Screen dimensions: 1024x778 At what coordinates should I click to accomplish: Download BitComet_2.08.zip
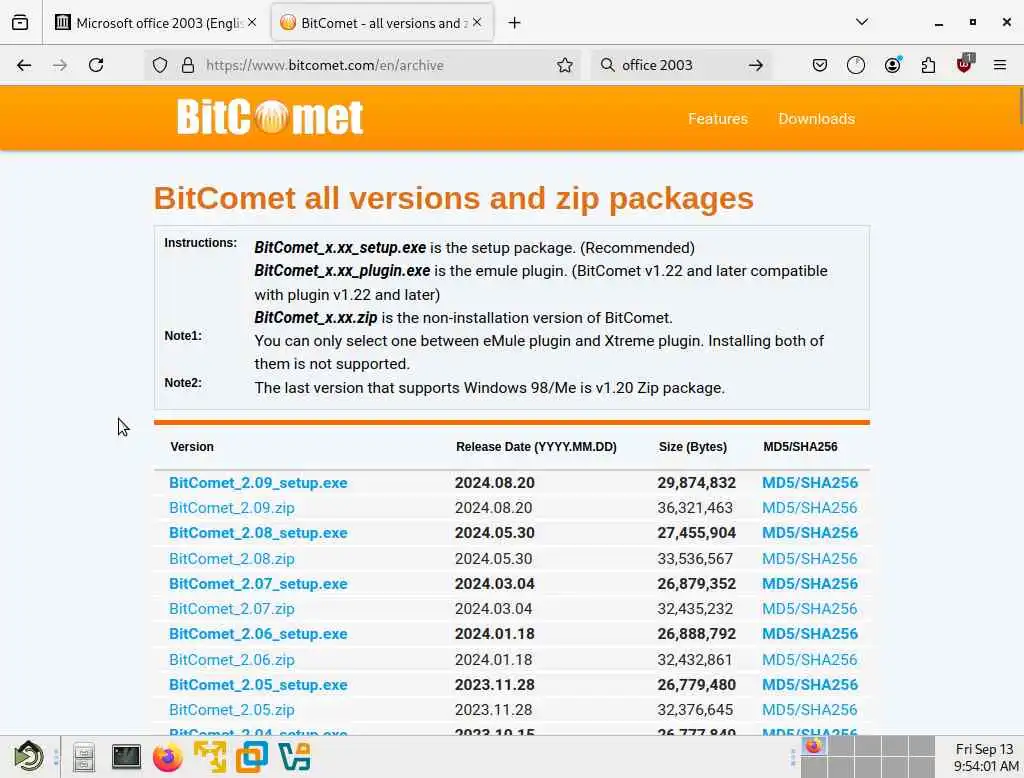coord(231,559)
